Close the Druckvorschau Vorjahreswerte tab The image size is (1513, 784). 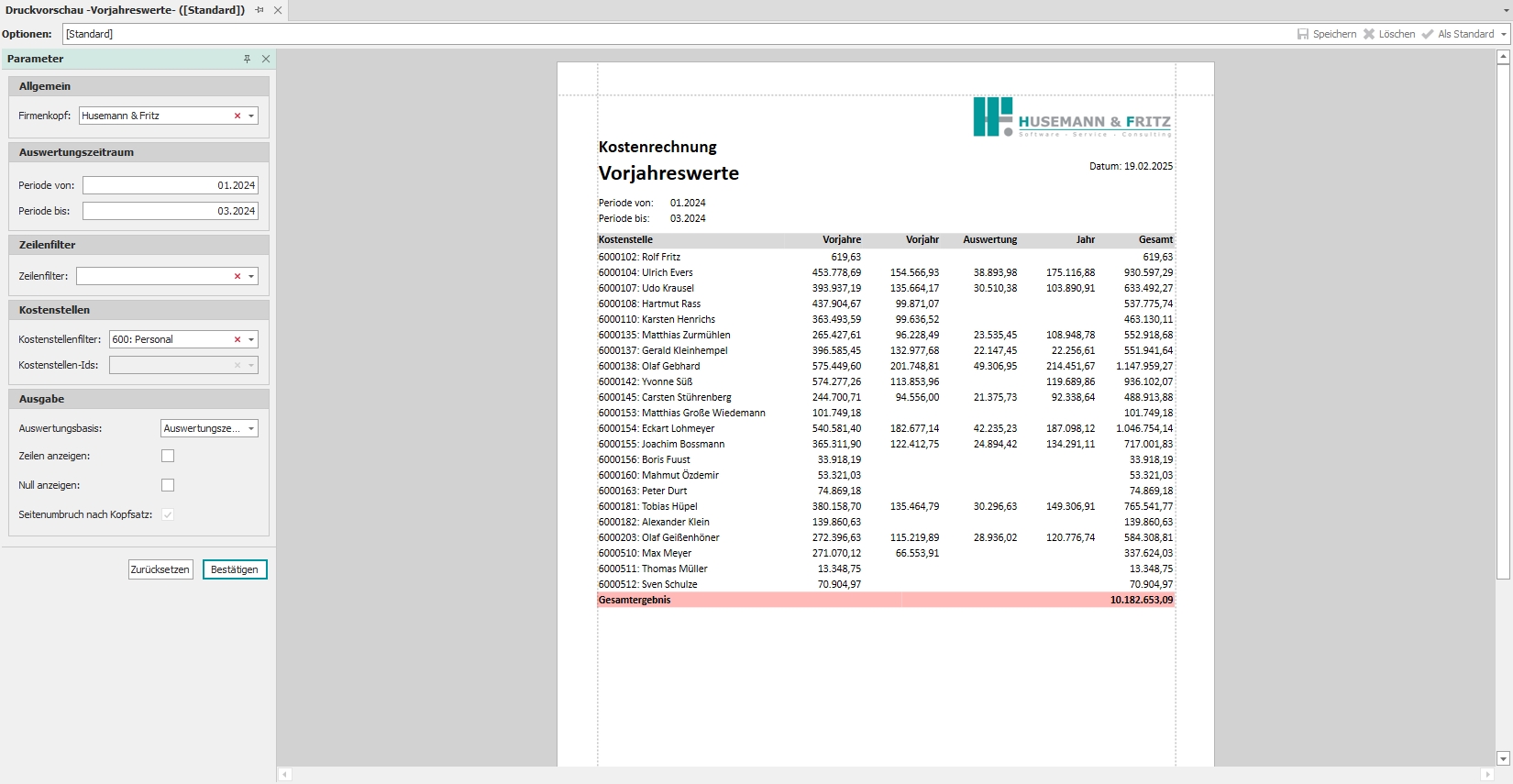278,10
